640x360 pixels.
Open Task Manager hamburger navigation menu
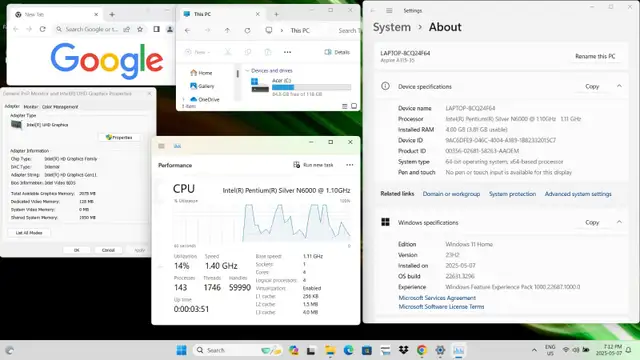[x=162, y=146]
